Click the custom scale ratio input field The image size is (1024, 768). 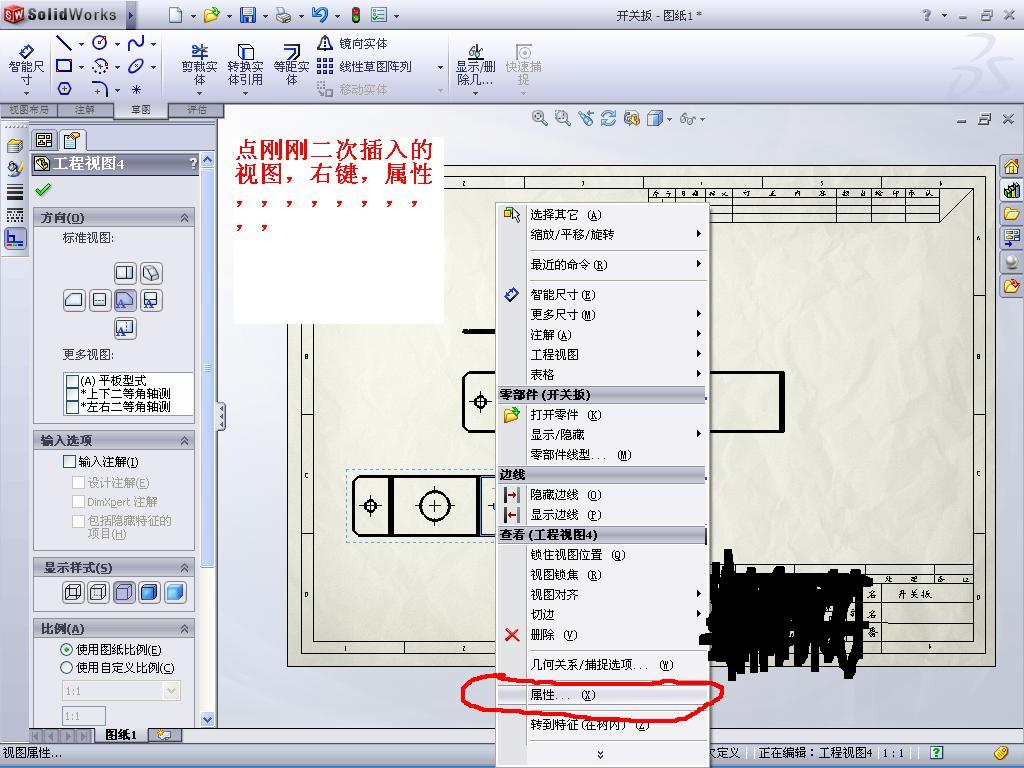(84, 716)
